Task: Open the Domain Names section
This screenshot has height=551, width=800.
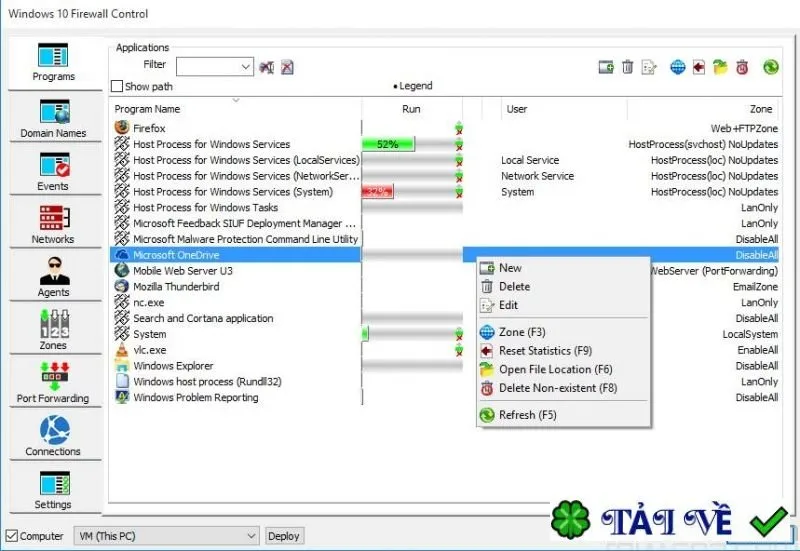Action: pos(54,118)
